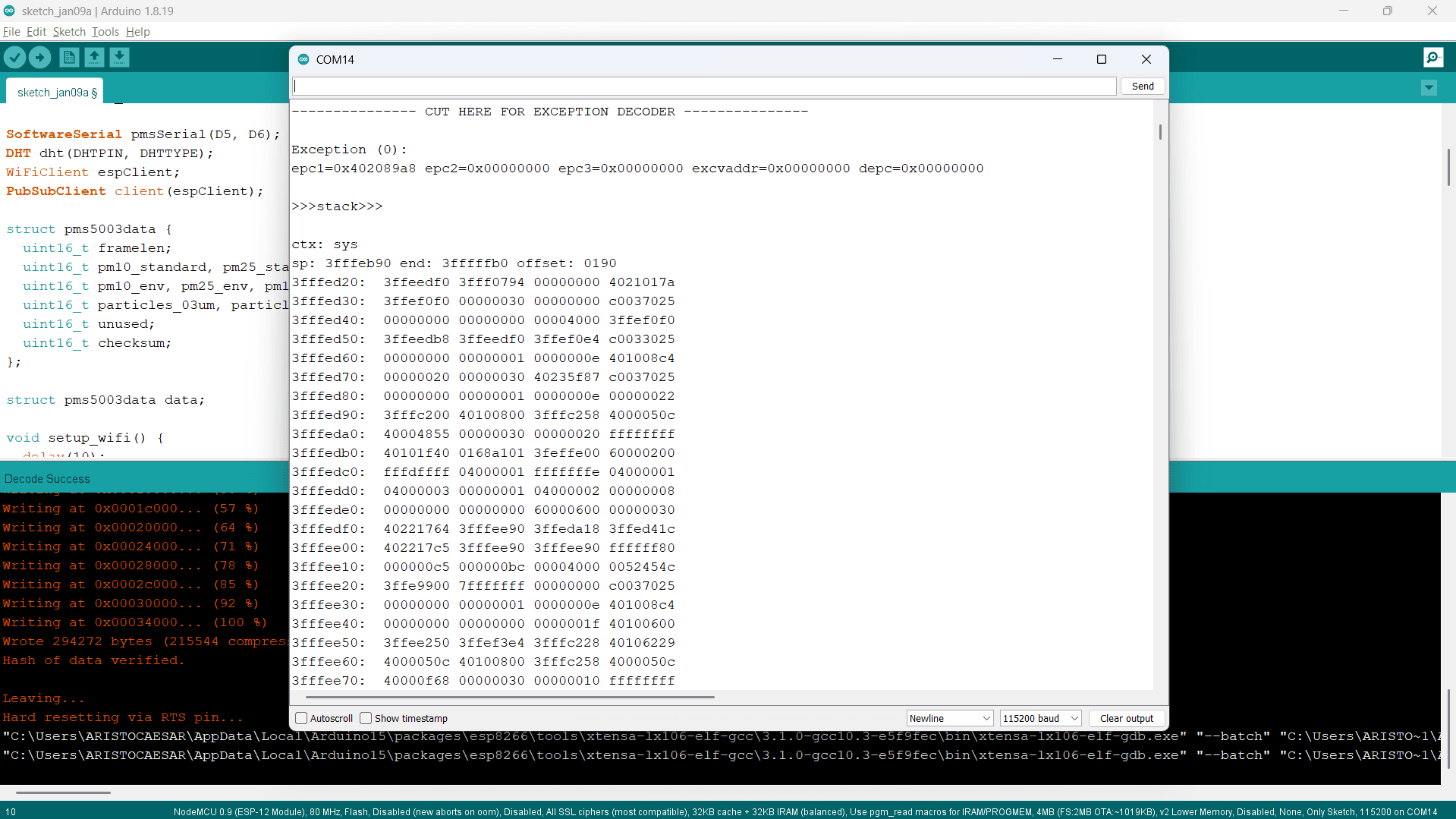Click the Open sketch icon
1456x819 pixels.
pos(94,57)
